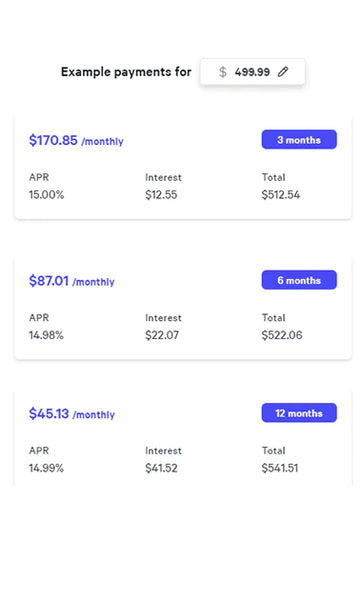Click the 14.99% APR value

46,468
